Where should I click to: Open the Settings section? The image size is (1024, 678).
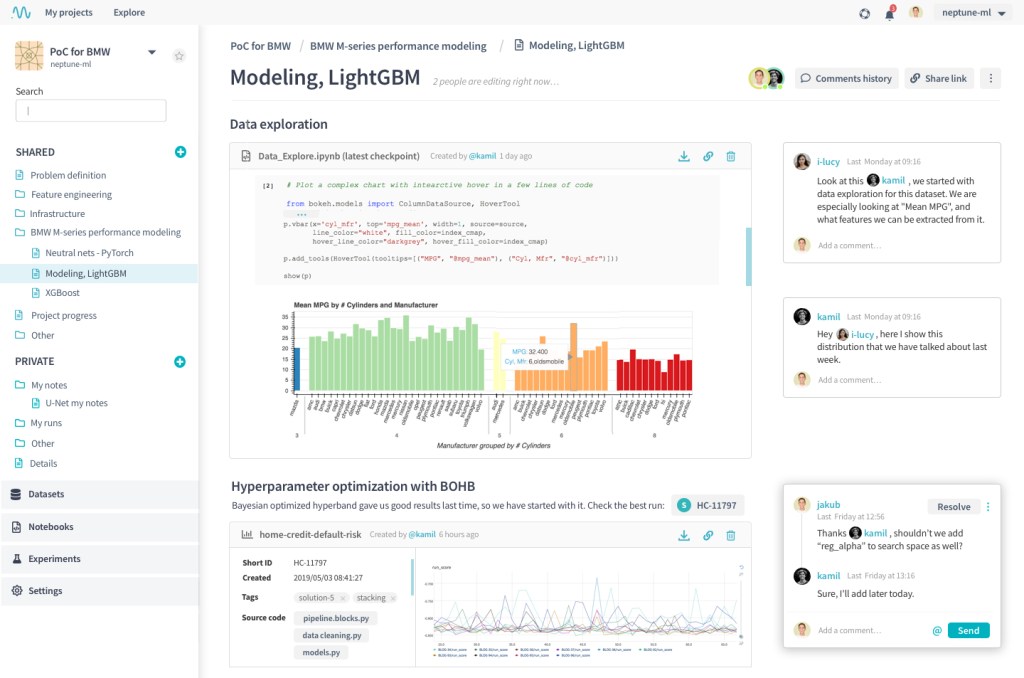99,591
